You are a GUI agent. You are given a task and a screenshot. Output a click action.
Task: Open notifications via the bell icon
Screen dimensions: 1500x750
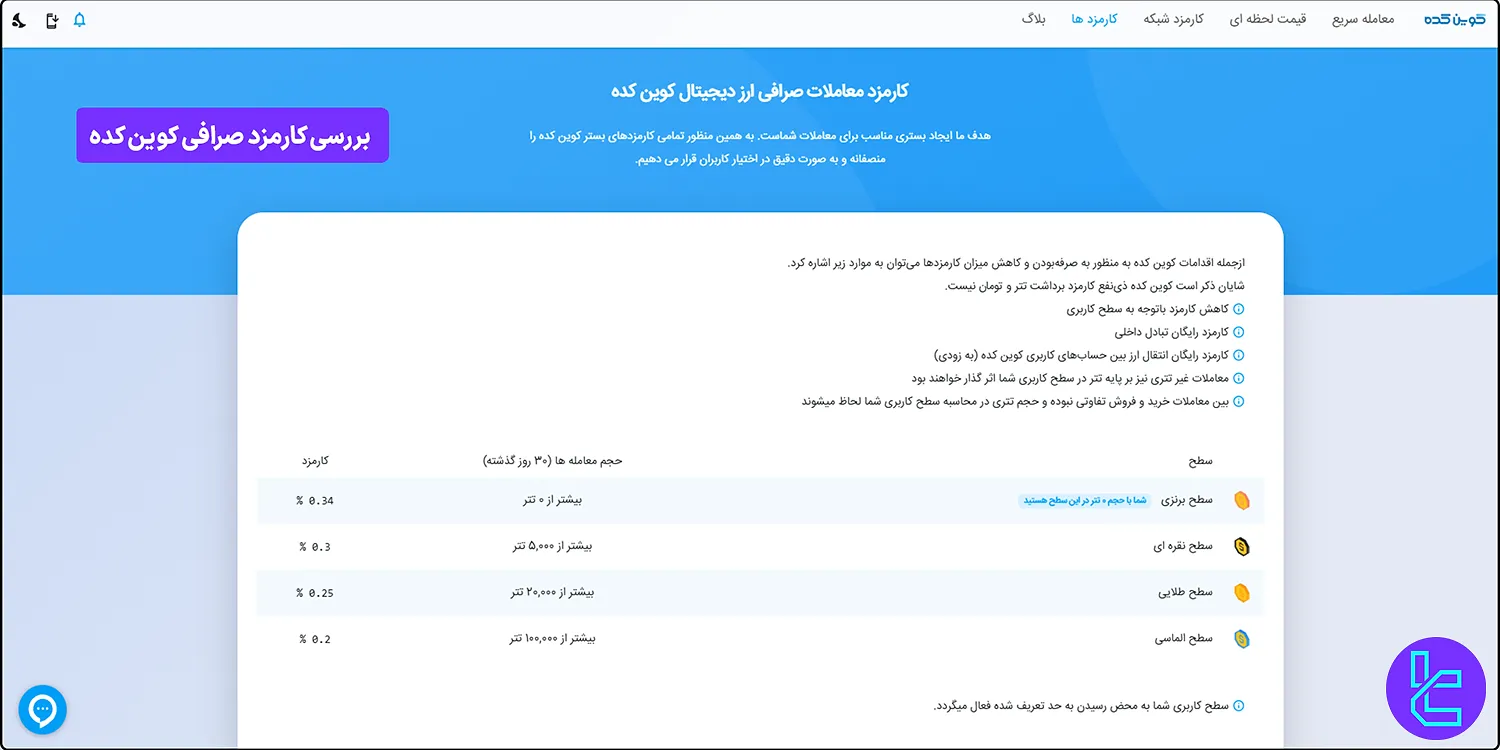coord(81,19)
